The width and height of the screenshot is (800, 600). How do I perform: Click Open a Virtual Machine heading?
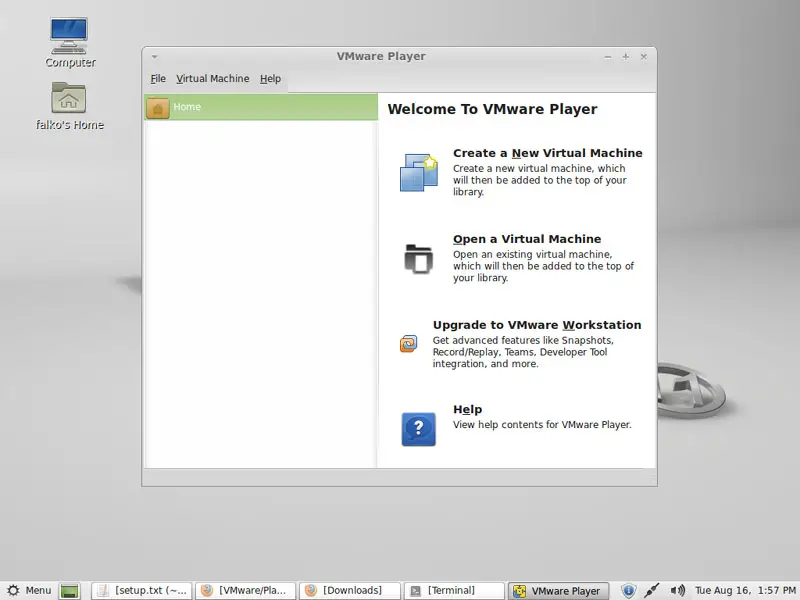(x=527, y=239)
